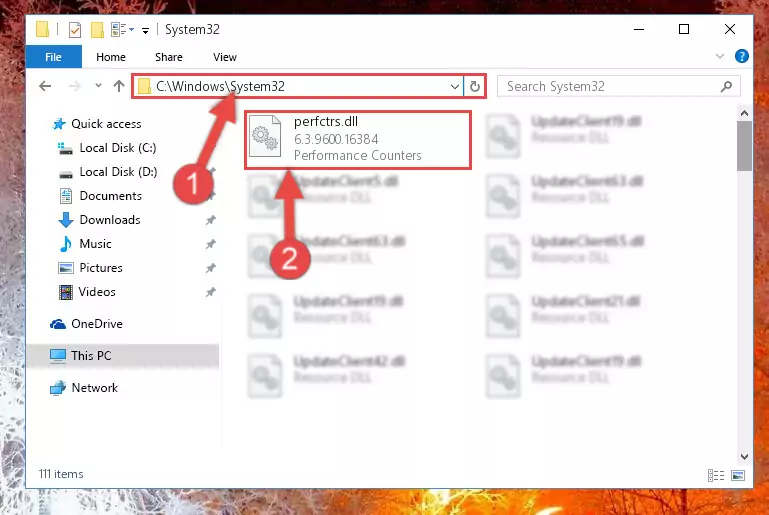Select Network in navigation pane
Image resolution: width=769 pixels, height=515 pixels.
[x=94, y=388]
